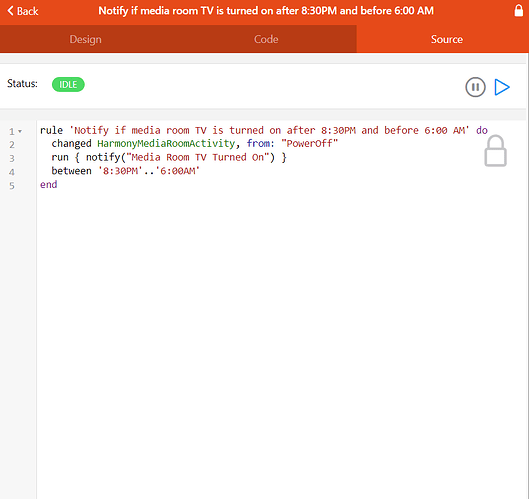The width and height of the screenshot is (529, 499).
Task: Go Back to the previous screen
Action: click(23, 11)
